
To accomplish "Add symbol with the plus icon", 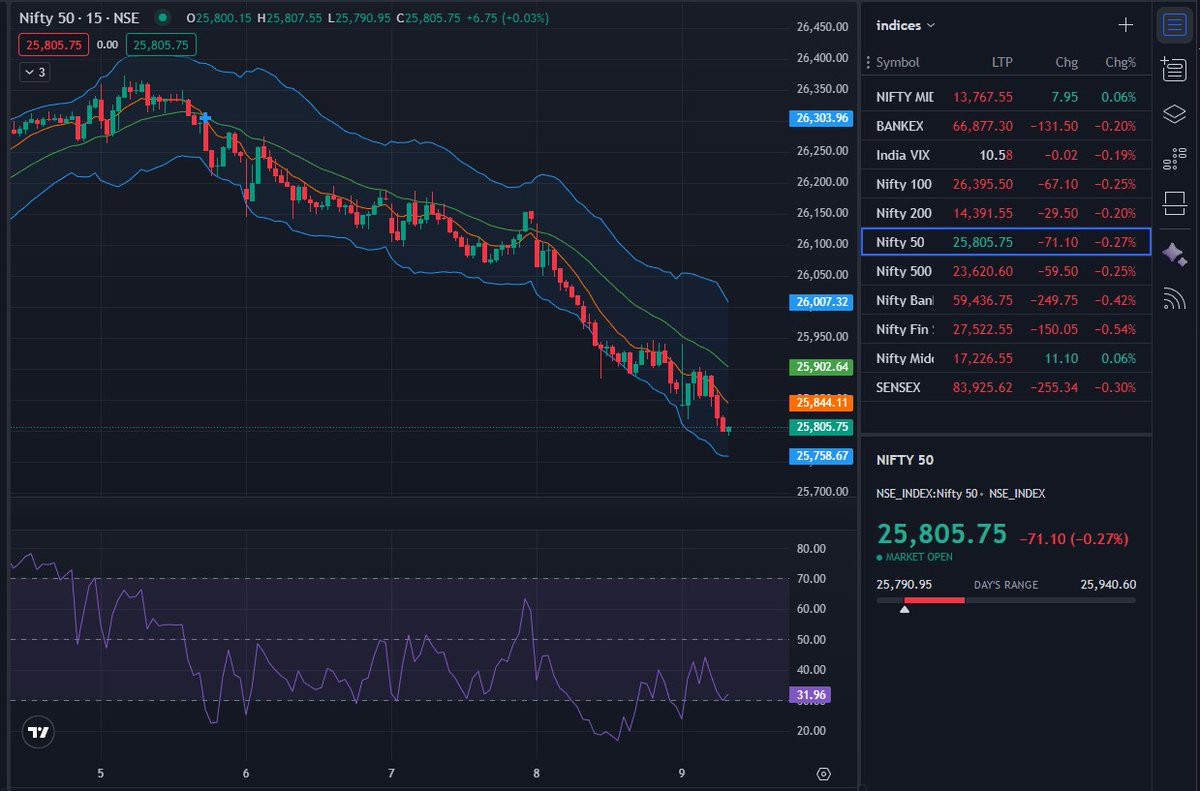I will (1126, 25).
